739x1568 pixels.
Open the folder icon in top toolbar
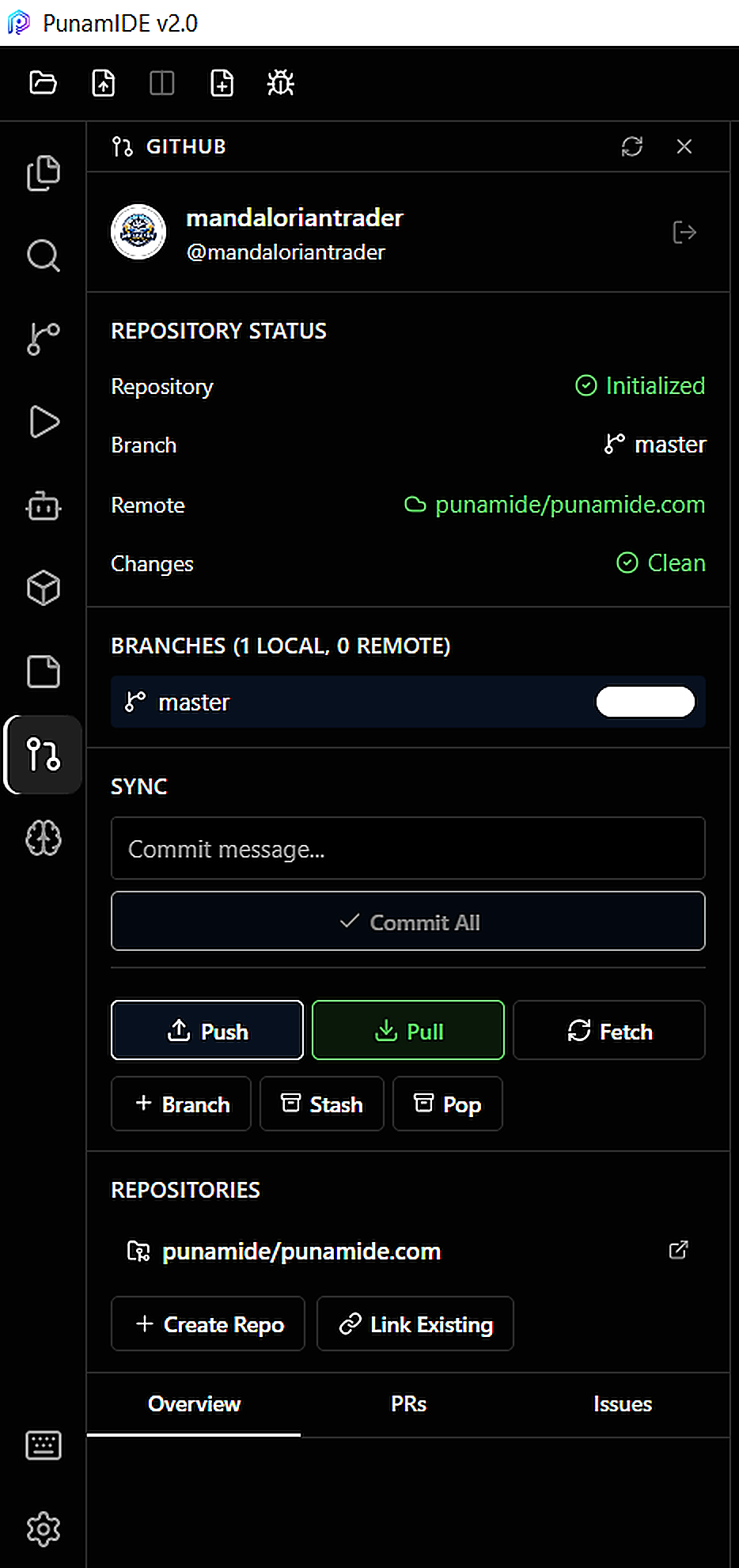point(43,82)
